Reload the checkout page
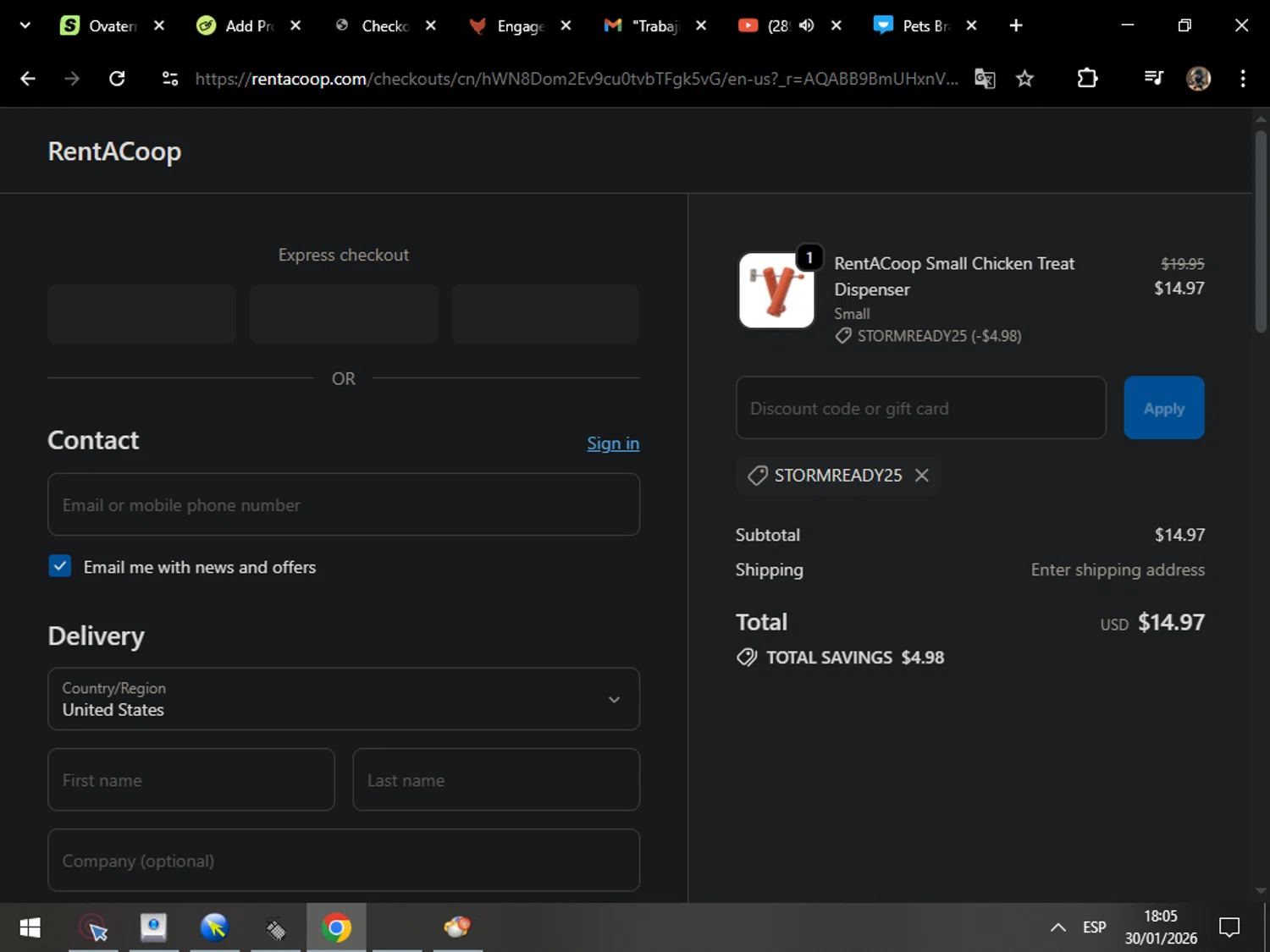This screenshot has height=952, width=1270. click(x=117, y=79)
